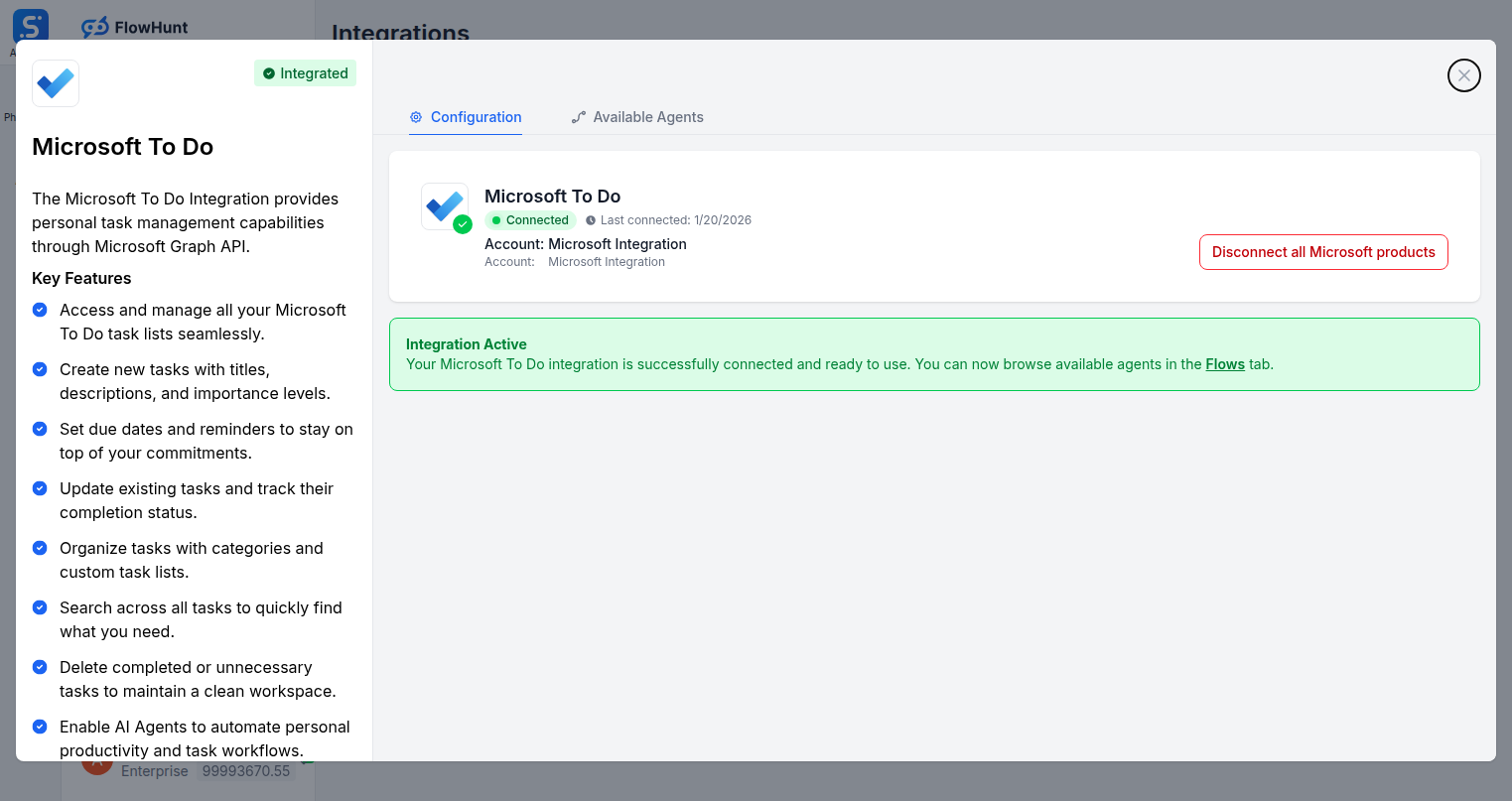Close the Microsoft To Do dialog
The image size is (1512, 801).
click(1463, 74)
